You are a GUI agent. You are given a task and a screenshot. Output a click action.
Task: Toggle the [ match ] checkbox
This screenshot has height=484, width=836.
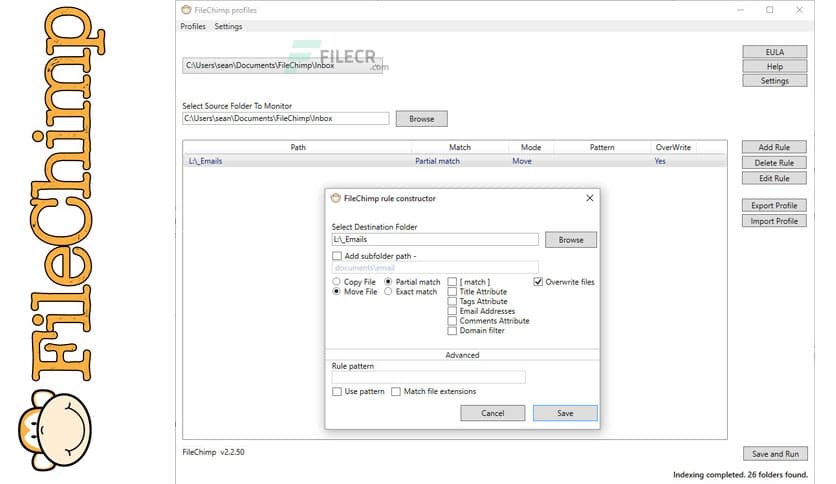(x=452, y=281)
